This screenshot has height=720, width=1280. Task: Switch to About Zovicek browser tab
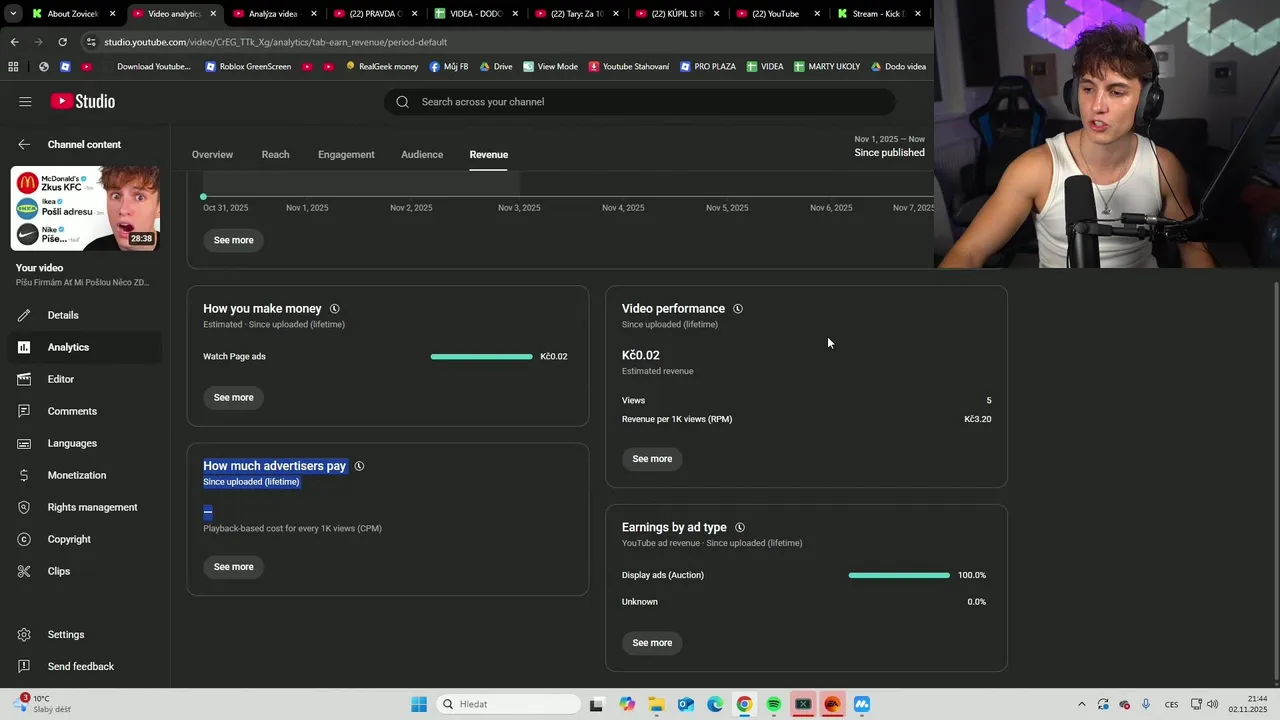(x=72, y=14)
